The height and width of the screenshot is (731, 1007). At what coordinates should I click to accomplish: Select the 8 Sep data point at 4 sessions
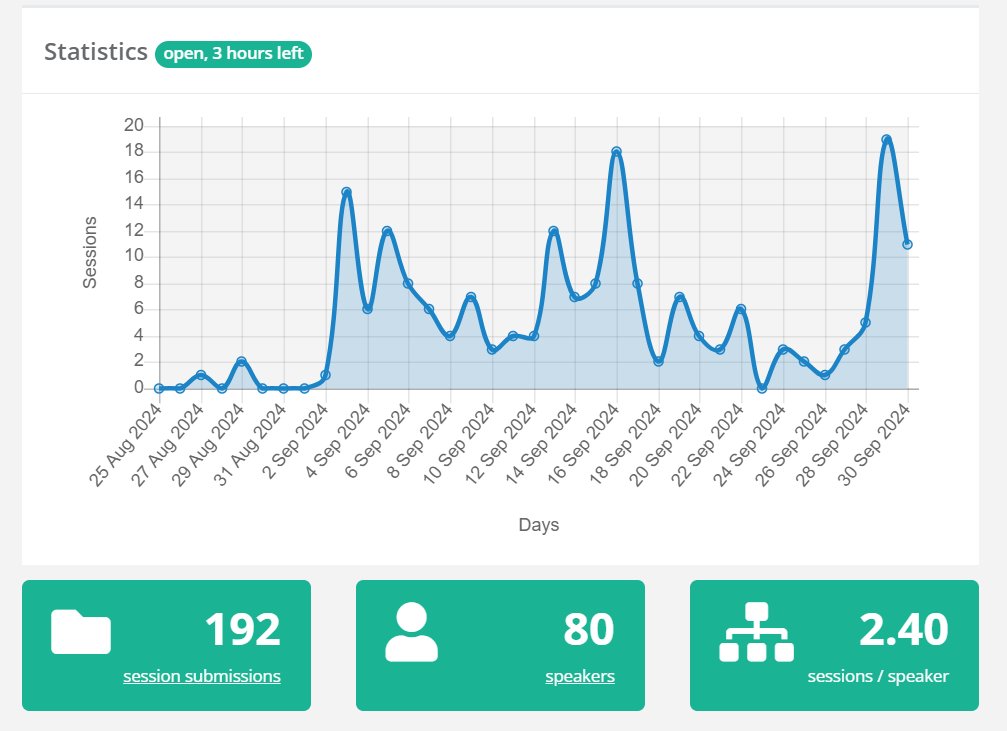pos(450,335)
